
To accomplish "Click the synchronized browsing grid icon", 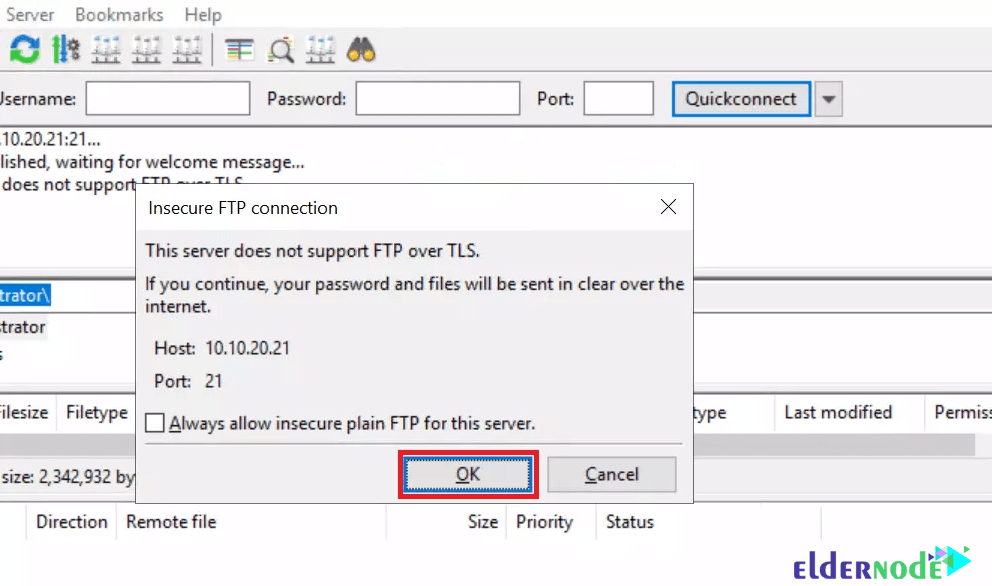I will pyautogui.click(x=320, y=49).
